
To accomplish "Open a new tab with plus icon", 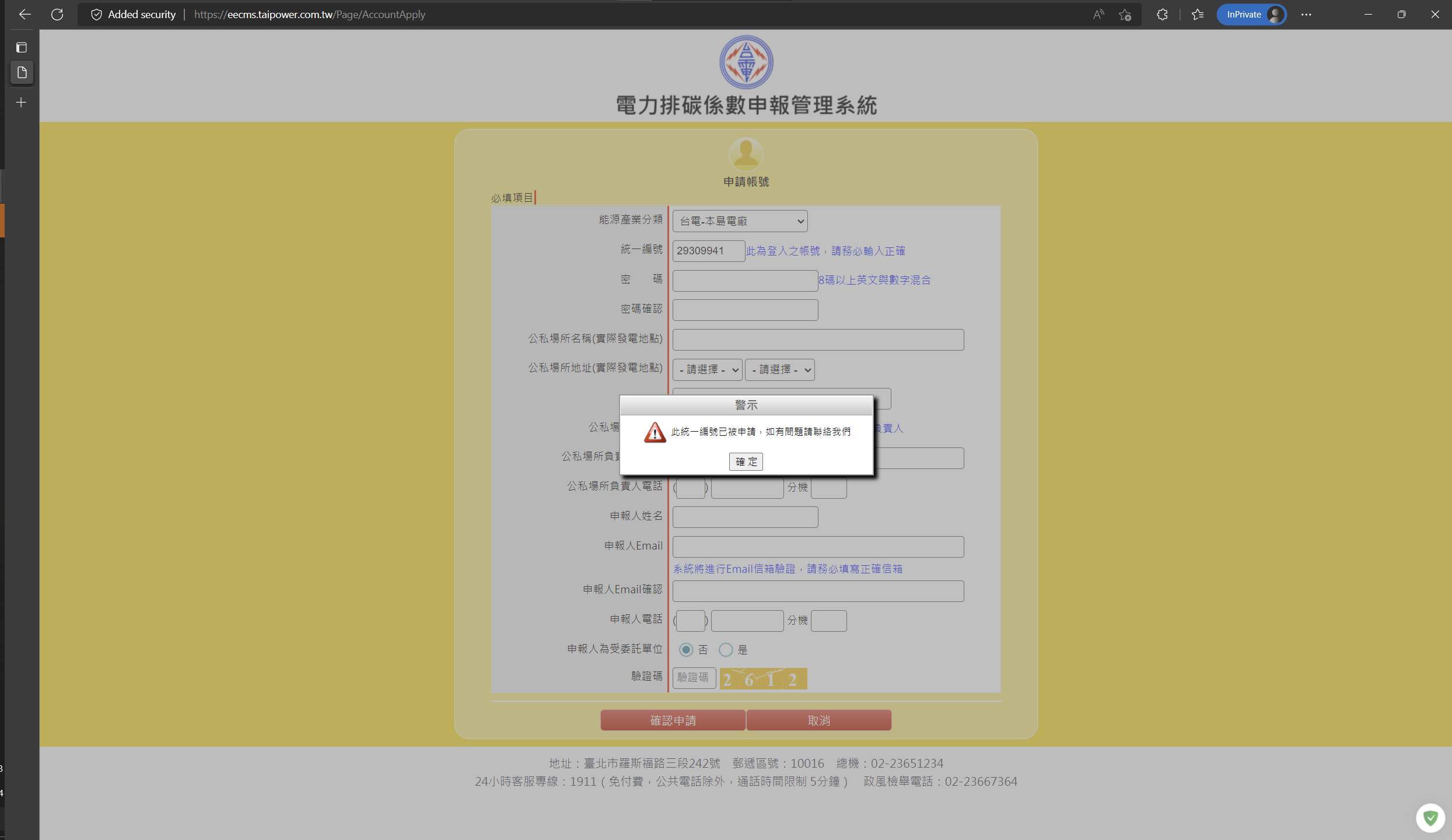I will coord(22,103).
